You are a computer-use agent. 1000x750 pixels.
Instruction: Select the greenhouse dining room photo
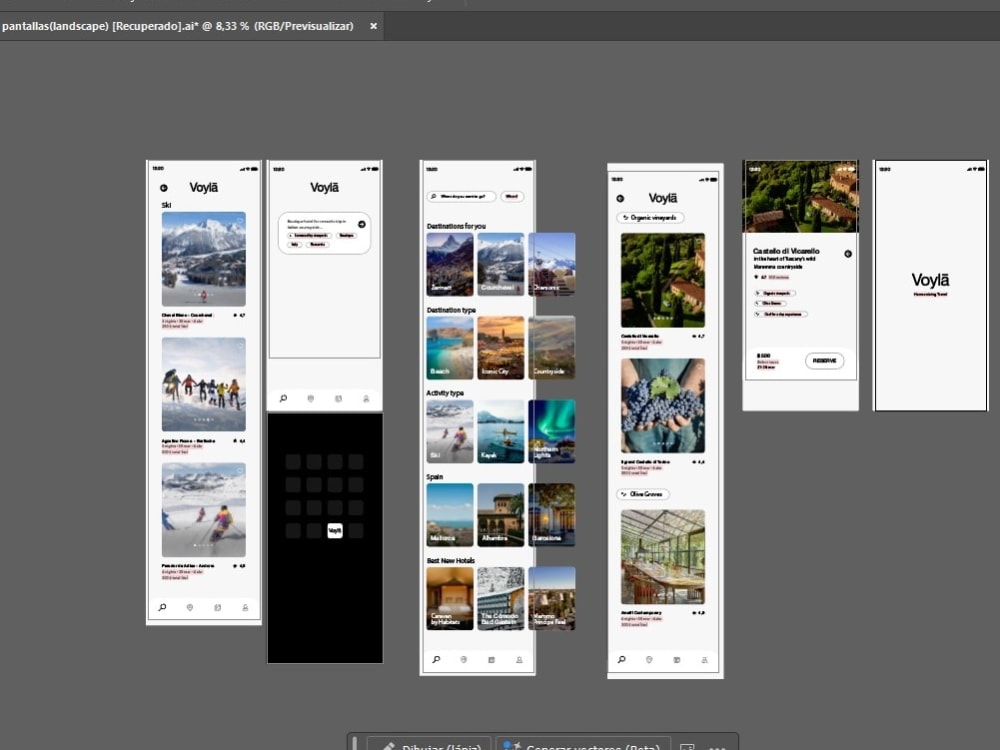[x=663, y=557]
